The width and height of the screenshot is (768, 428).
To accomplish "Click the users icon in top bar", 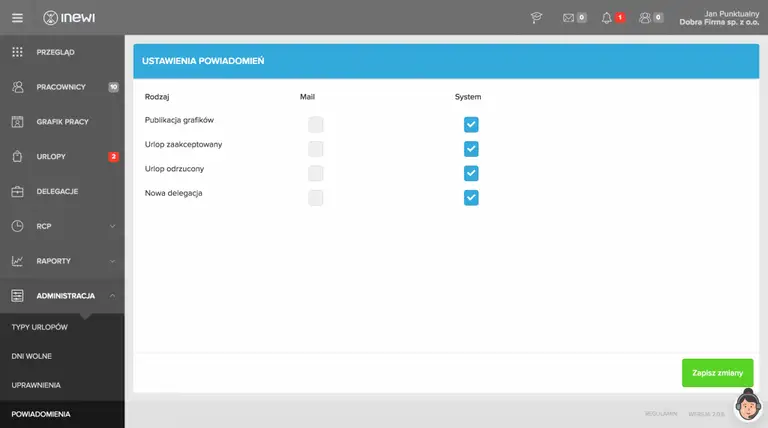I will point(645,17).
